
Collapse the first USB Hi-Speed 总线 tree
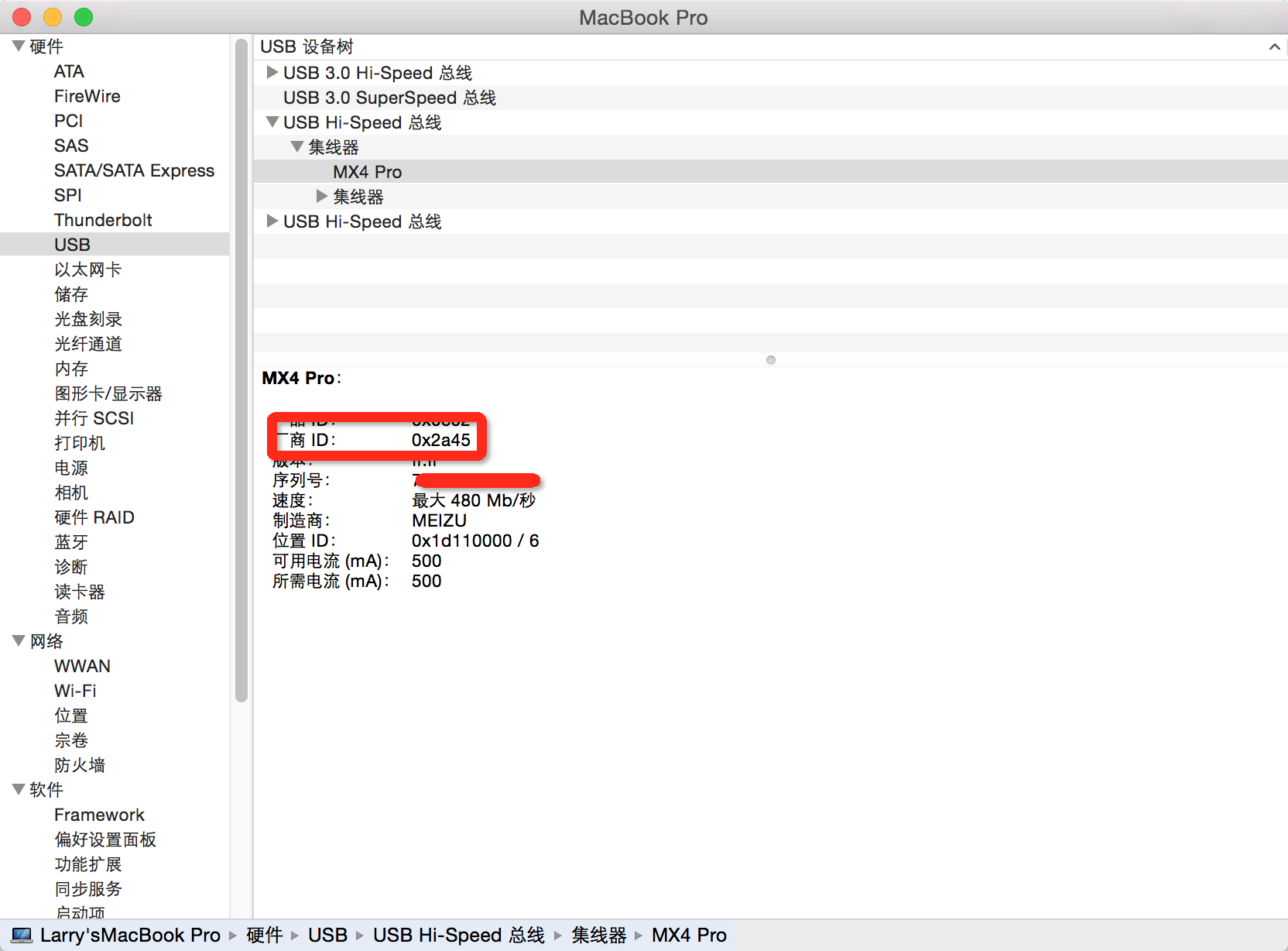point(272,122)
